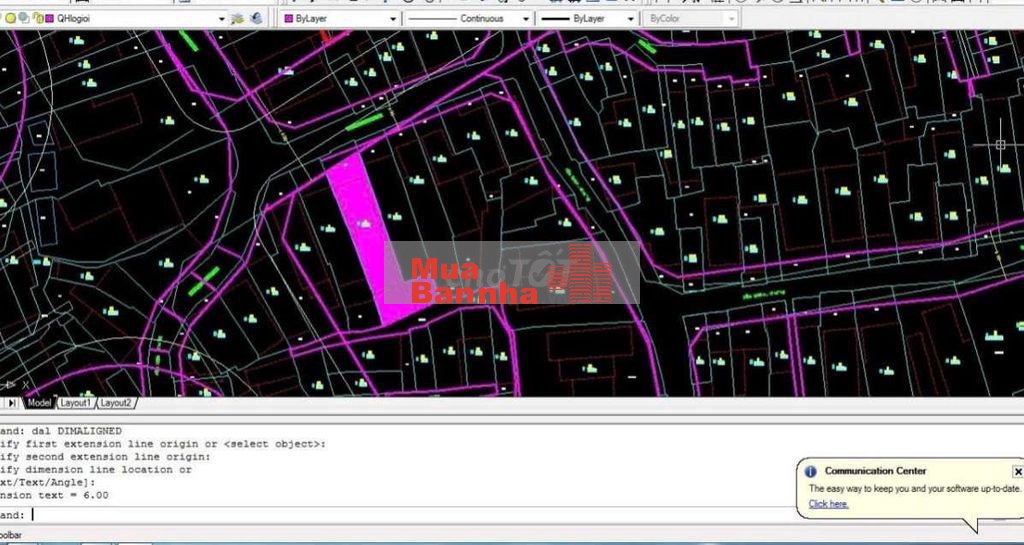Click the Layer Previous icon

(x=257, y=18)
